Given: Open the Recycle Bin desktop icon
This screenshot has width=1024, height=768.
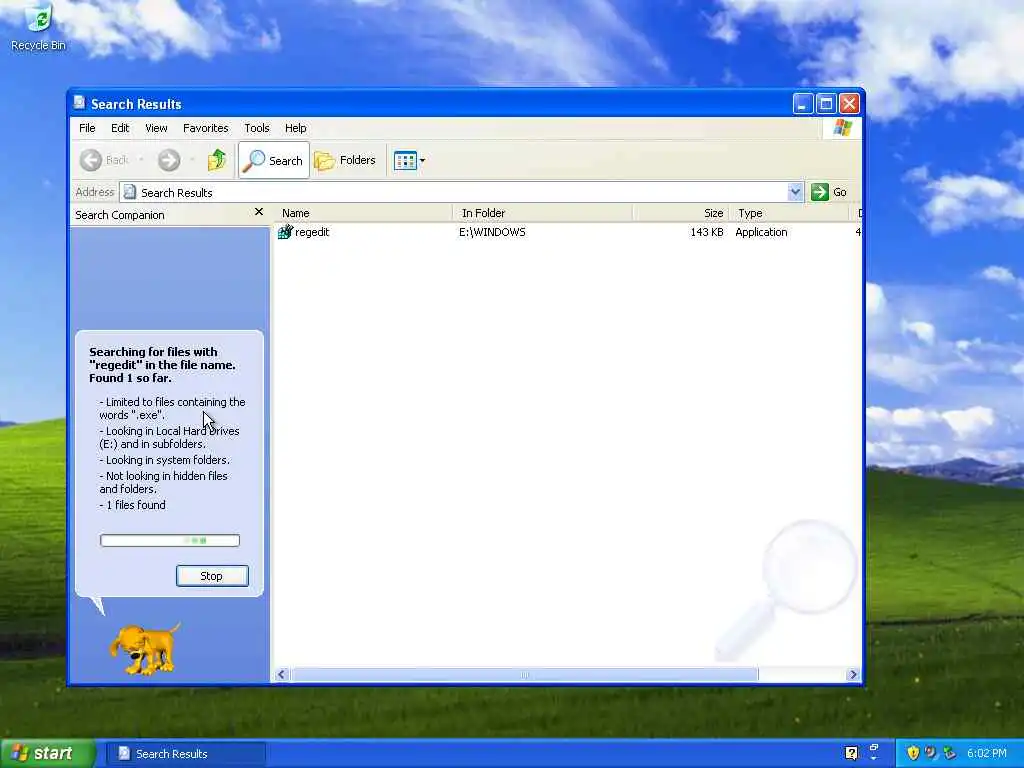Looking at the screenshot, I should 38,27.
